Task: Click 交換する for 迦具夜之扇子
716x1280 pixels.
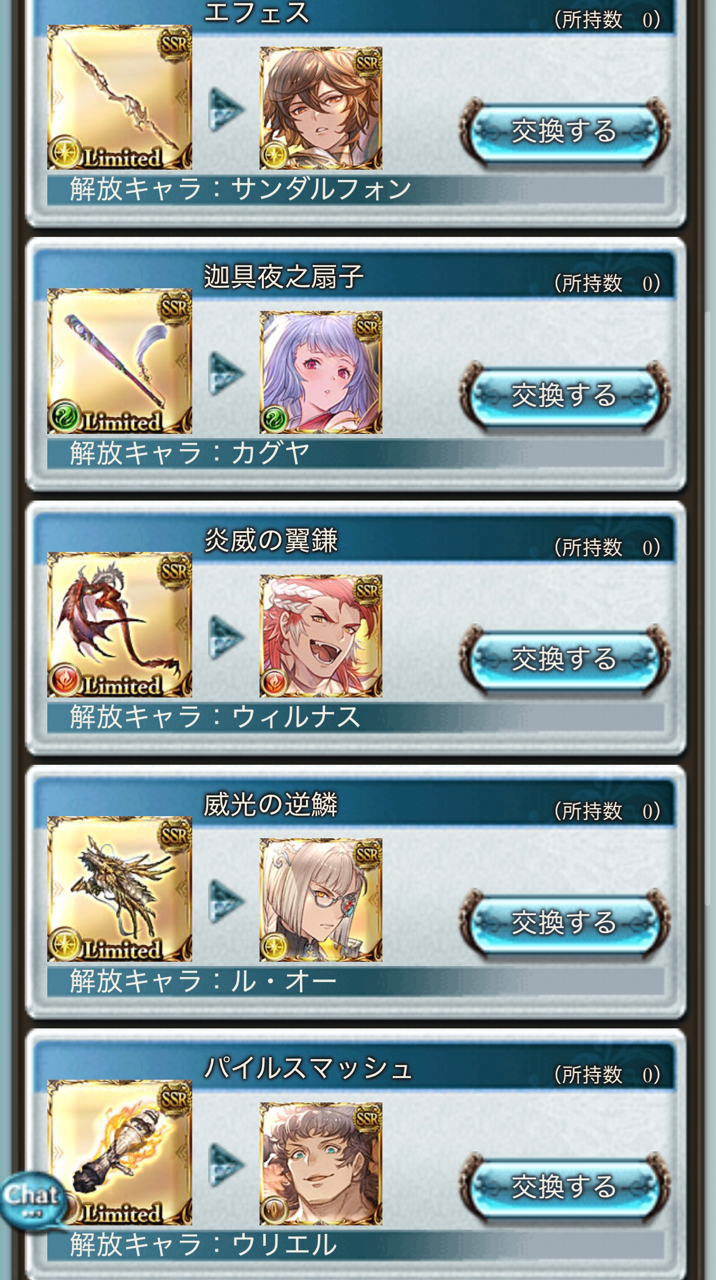Action: click(564, 396)
